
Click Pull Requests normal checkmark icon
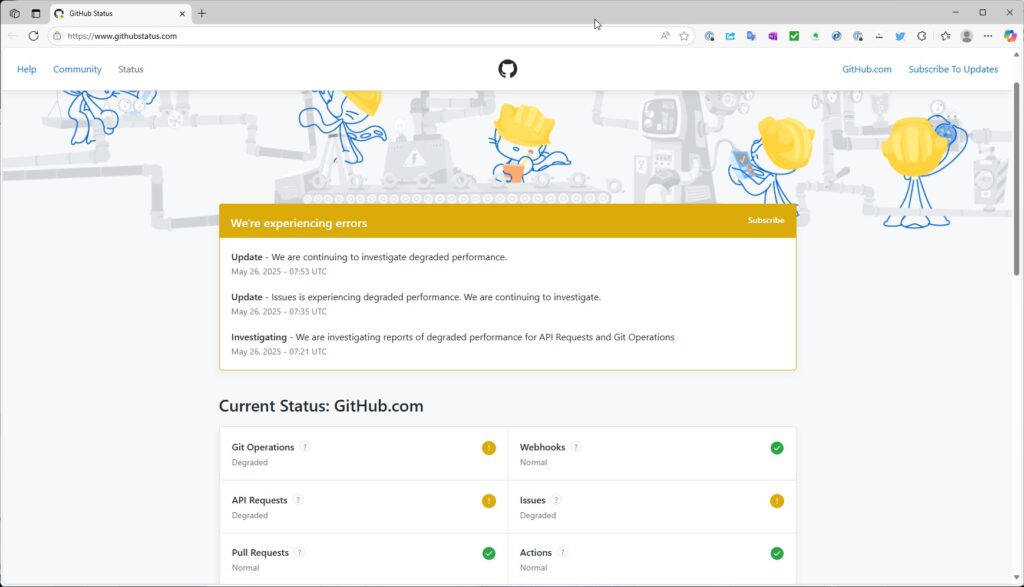tap(488, 554)
